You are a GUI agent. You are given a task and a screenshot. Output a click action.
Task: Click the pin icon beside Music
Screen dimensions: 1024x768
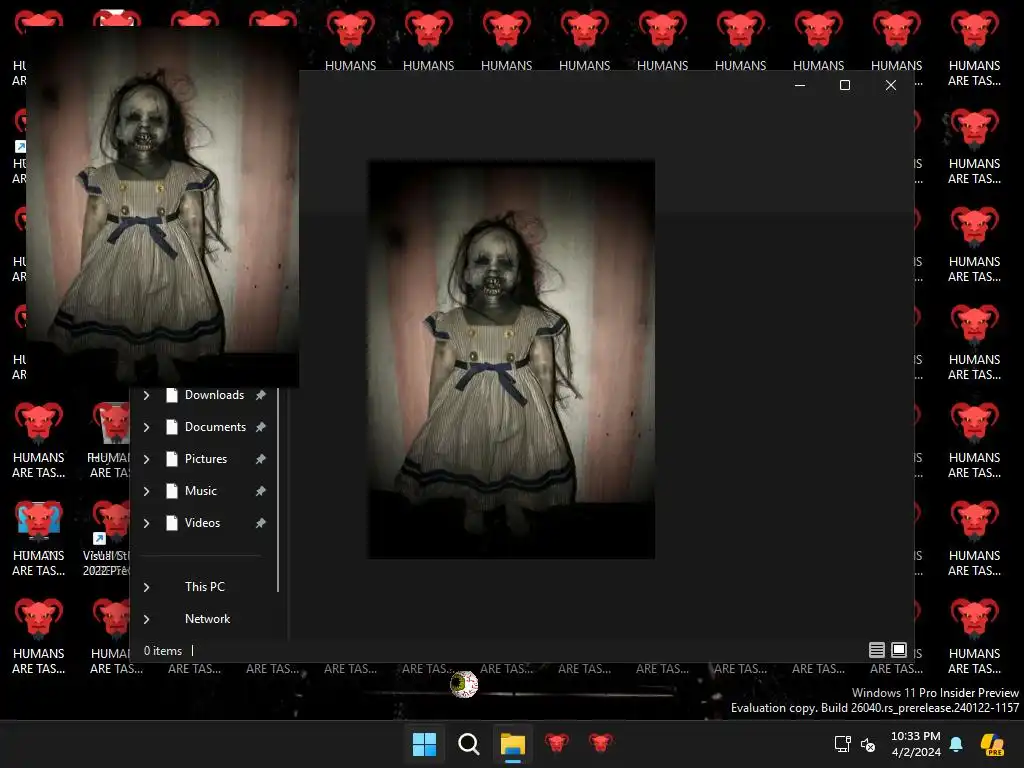[x=261, y=491]
